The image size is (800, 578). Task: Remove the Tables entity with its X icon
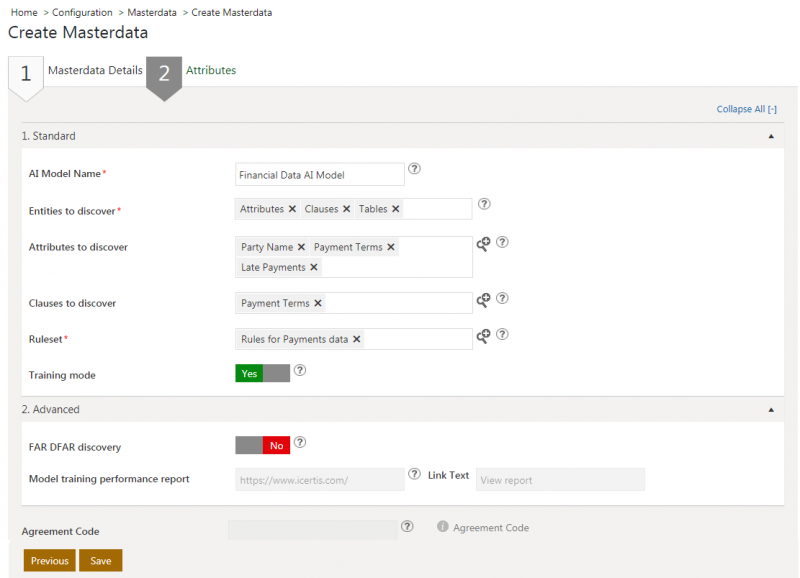tap(394, 208)
